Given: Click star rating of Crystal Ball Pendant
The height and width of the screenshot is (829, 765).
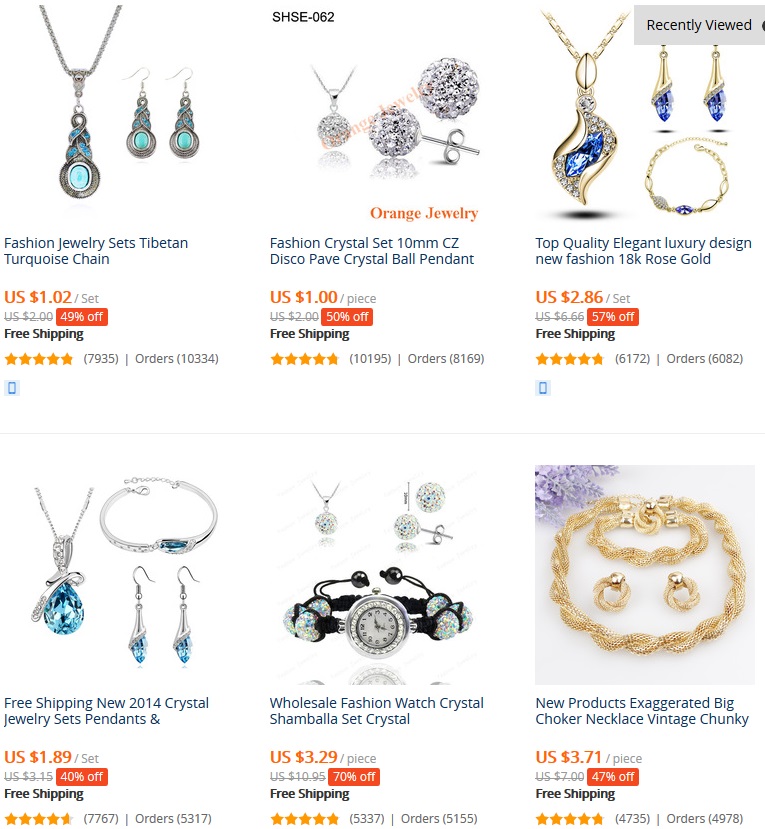Looking at the screenshot, I should (x=304, y=360).
